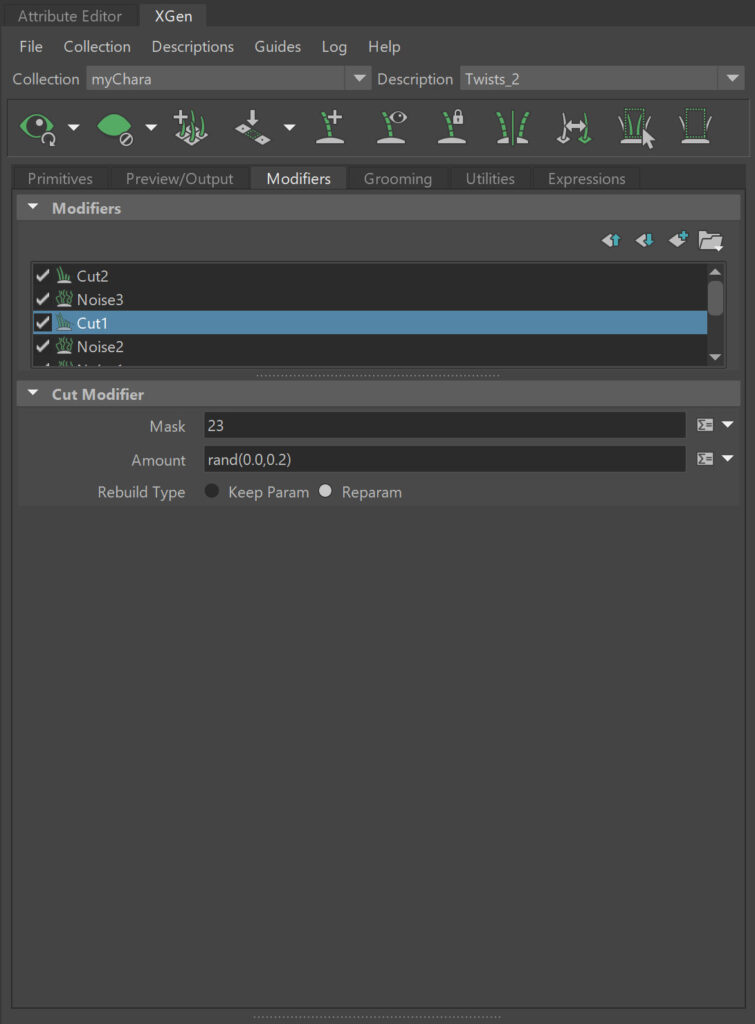This screenshot has height=1024, width=755.
Task: Open the Help menu
Action: [384, 47]
